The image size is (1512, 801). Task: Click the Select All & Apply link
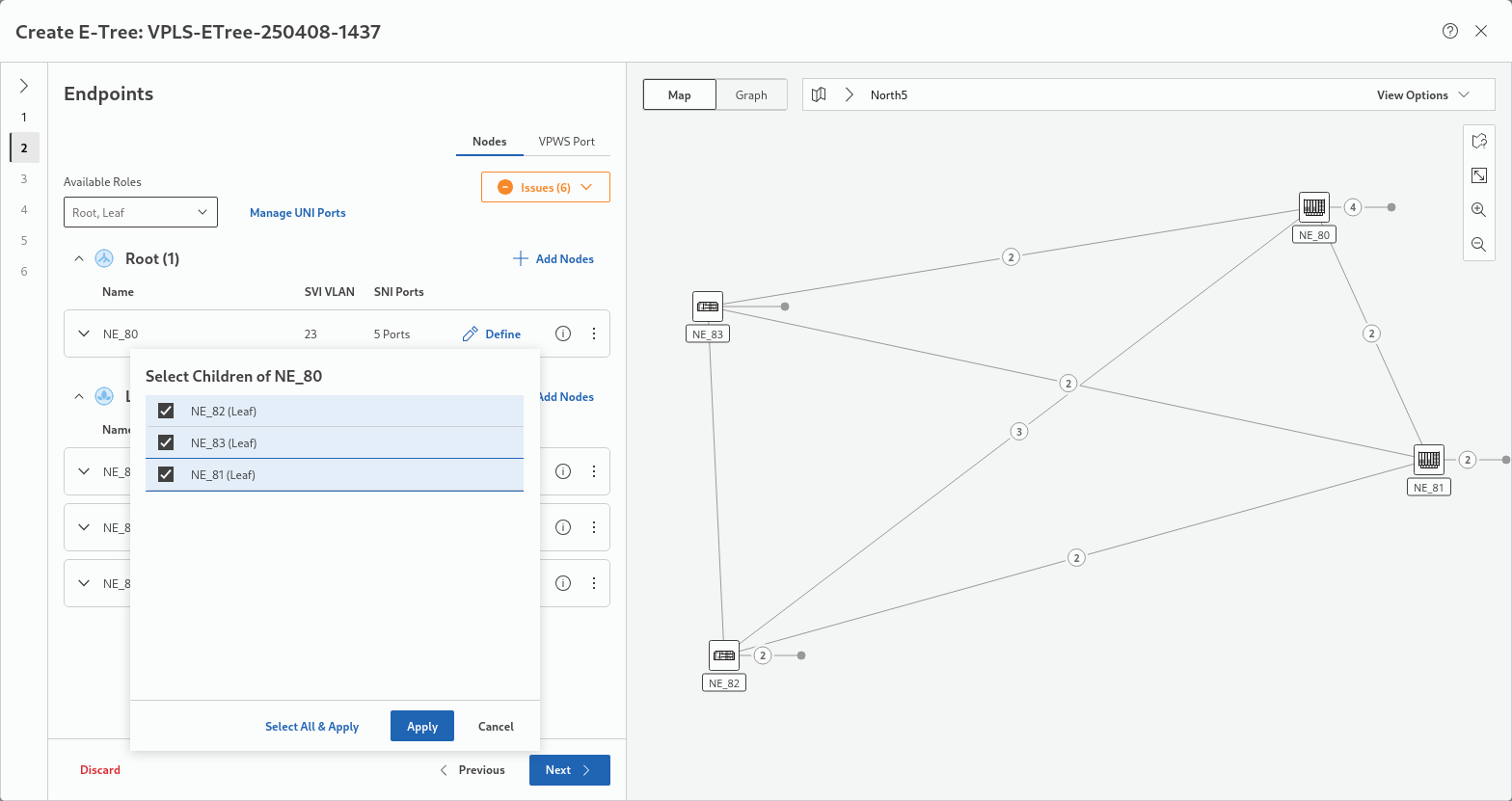[311, 726]
